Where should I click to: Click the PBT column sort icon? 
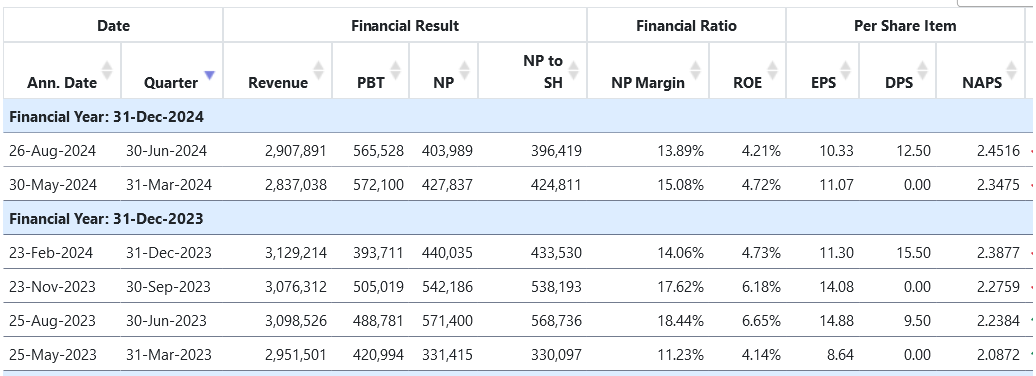pos(396,70)
